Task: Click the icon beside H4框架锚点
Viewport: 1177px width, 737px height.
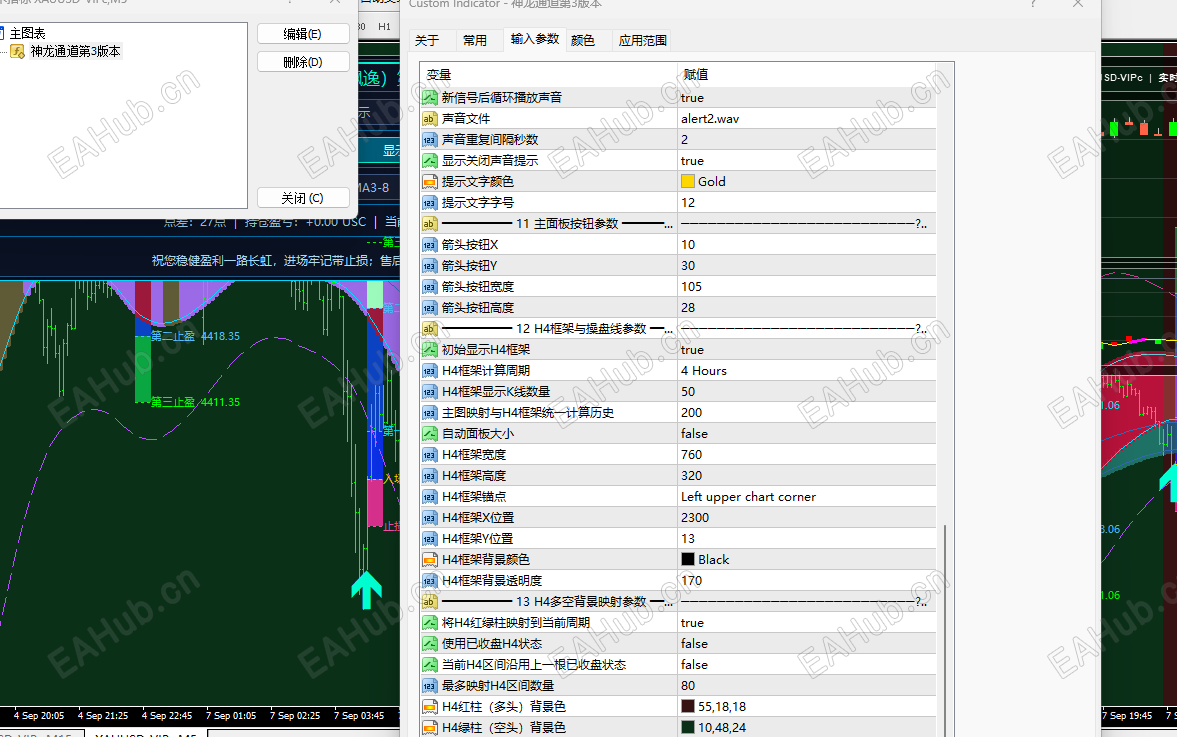Action: click(x=429, y=497)
